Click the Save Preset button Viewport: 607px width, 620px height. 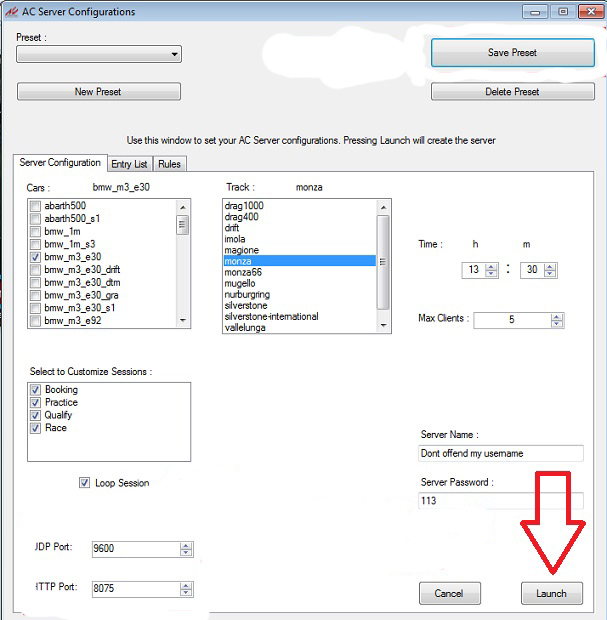[510, 53]
